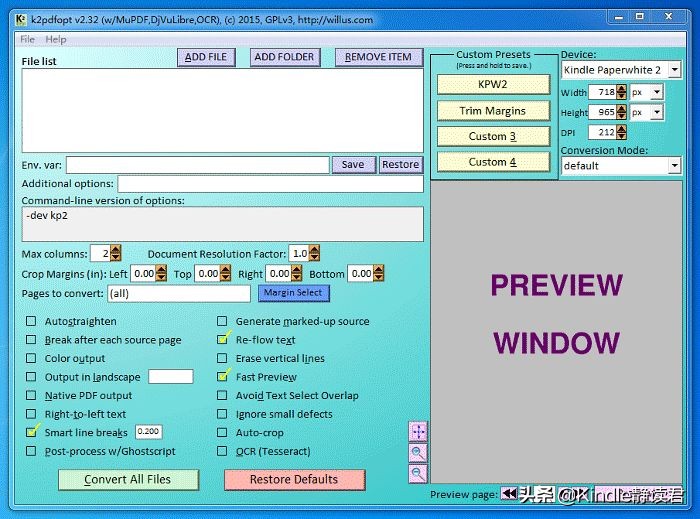Enable Avoid Text Select Overlap
The width and height of the screenshot is (700, 519).
tap(222, 395)
